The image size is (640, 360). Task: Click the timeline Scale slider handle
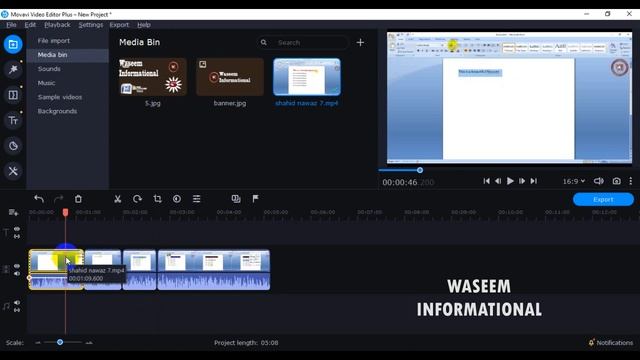[x=60, y=342]
